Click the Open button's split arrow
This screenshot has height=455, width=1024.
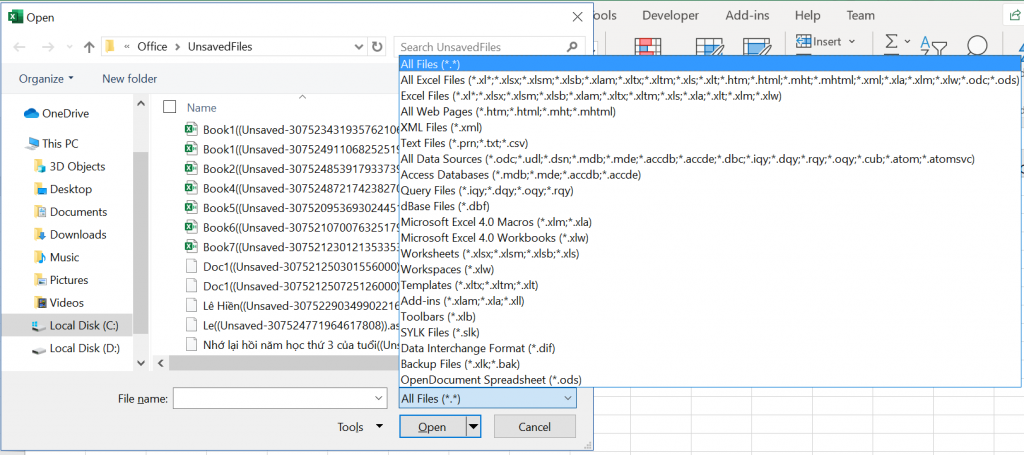coord(473,427)
